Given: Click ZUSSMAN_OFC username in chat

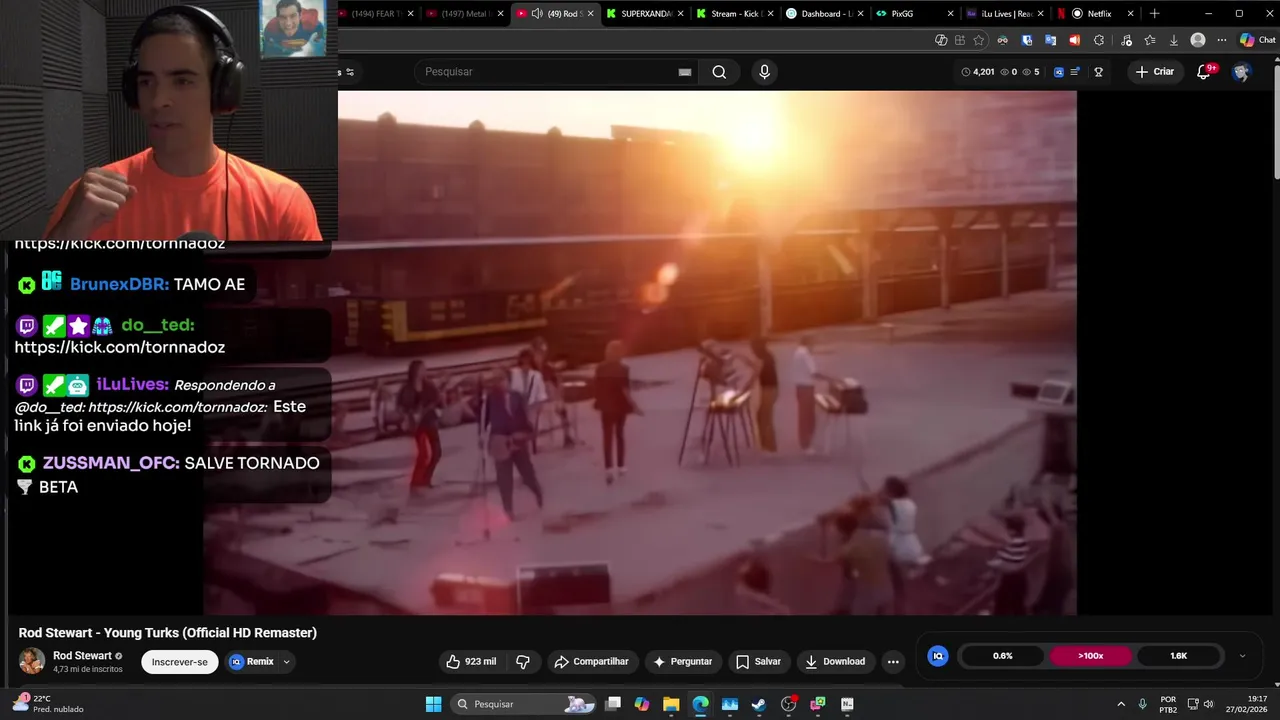Looking at the screenshot, I should (111, 463).
